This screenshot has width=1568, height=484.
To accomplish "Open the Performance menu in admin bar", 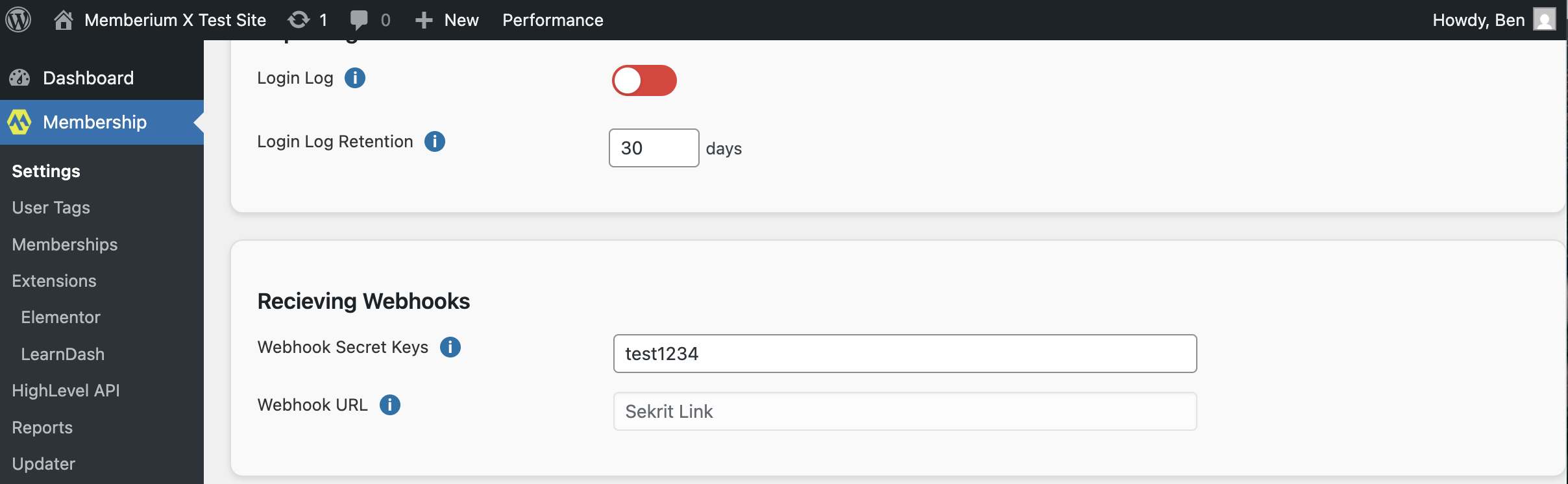I will click(x=553, y=20).
